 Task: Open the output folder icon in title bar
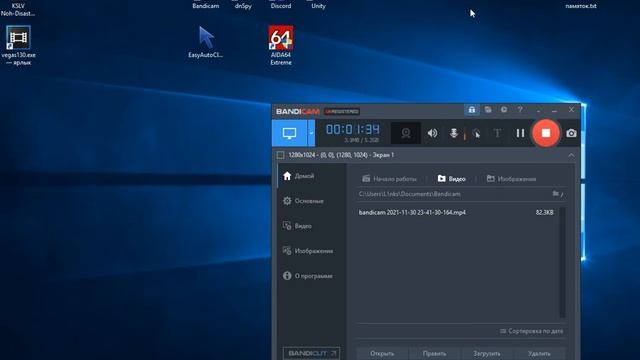(488, 110)
